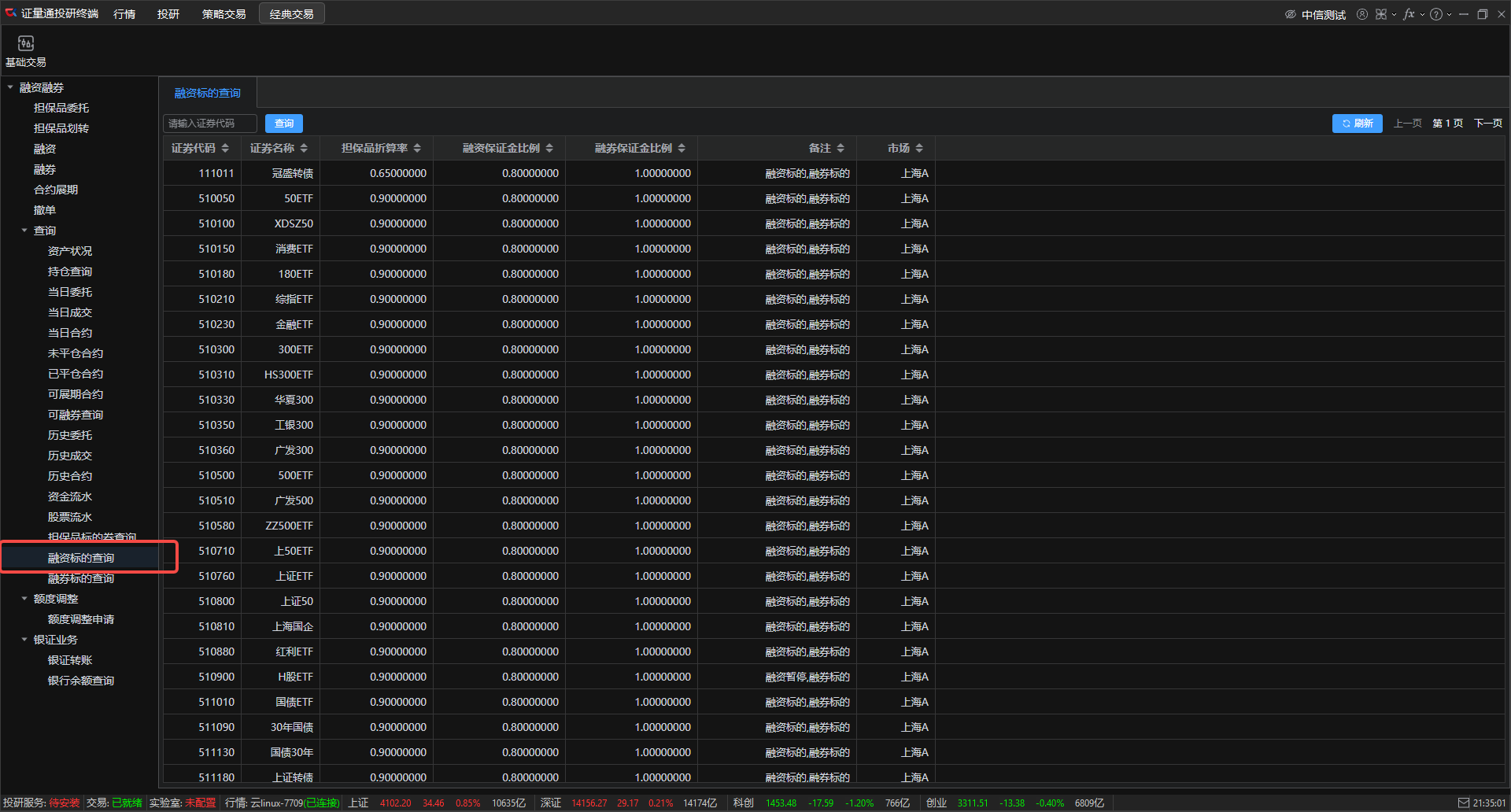Open the user account profile icon
The width and height of the screenshot is (1511, 812).
point(1362,14)
